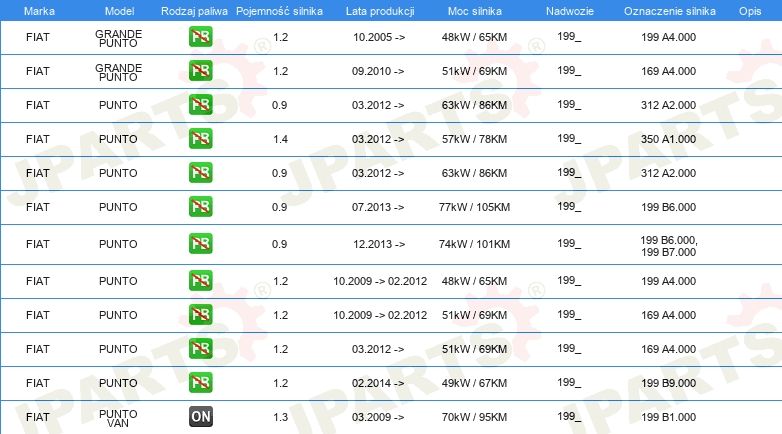Click the petrol icon in the Punto 51kW / 69KM 10.2009 row

(200, 314)
